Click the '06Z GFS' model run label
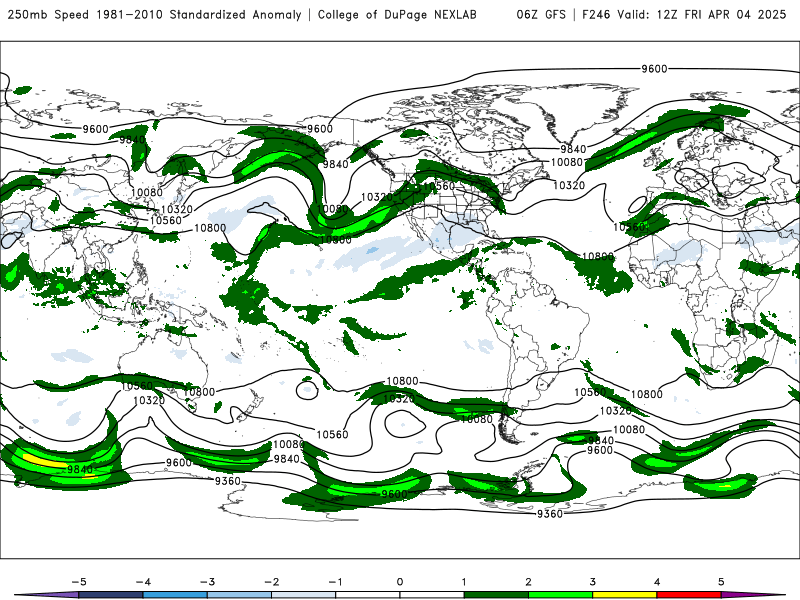Screen dimensions: 800x600 click(x=541, y=14)
